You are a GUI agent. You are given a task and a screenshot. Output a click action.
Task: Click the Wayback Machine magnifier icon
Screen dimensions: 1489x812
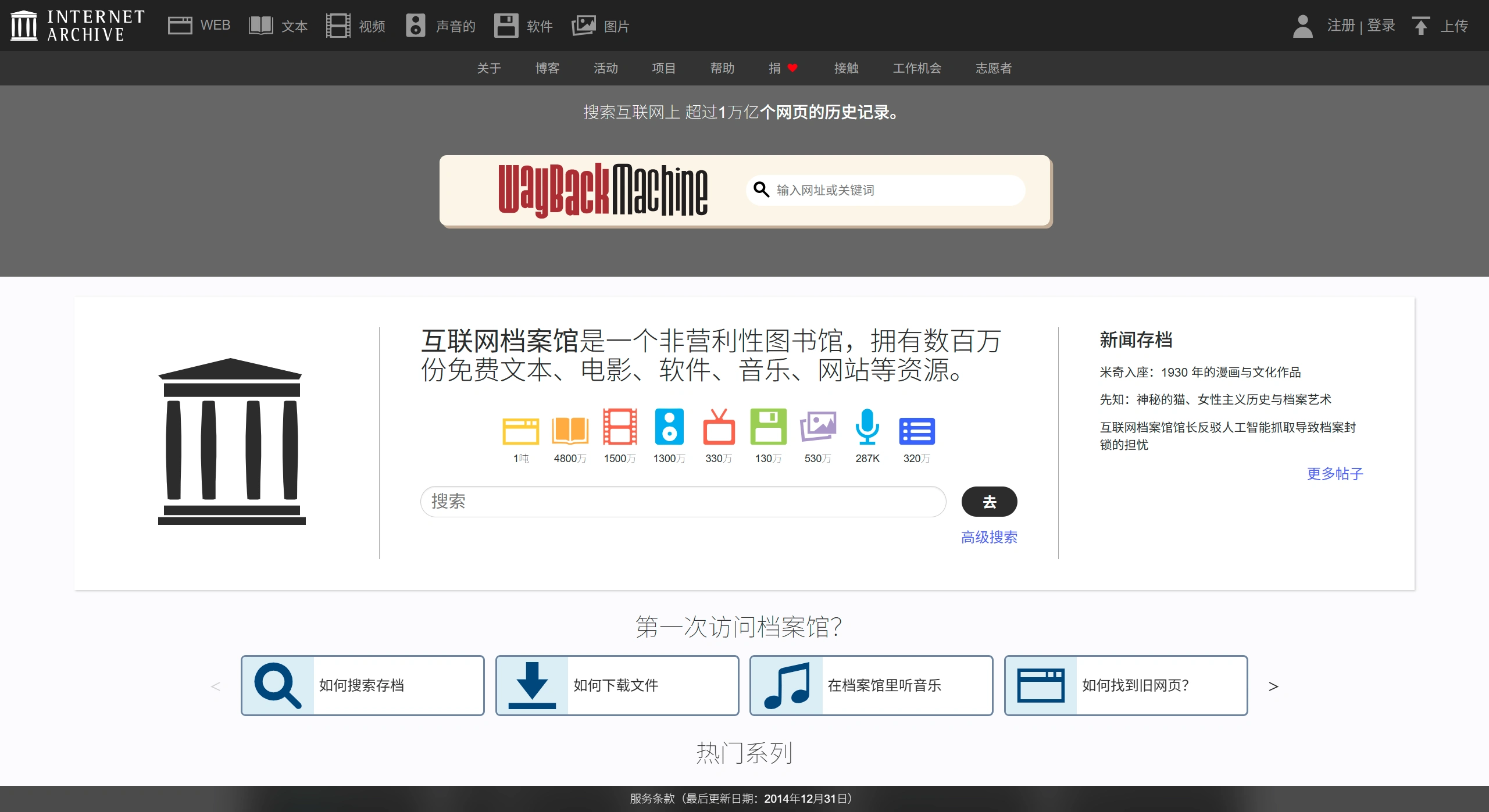760,190
